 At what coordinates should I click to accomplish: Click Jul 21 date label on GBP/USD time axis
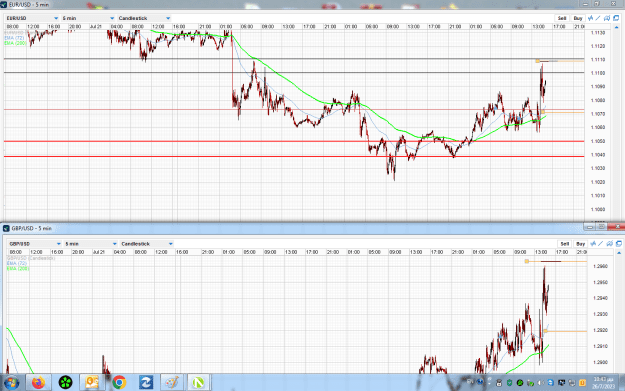98,252
